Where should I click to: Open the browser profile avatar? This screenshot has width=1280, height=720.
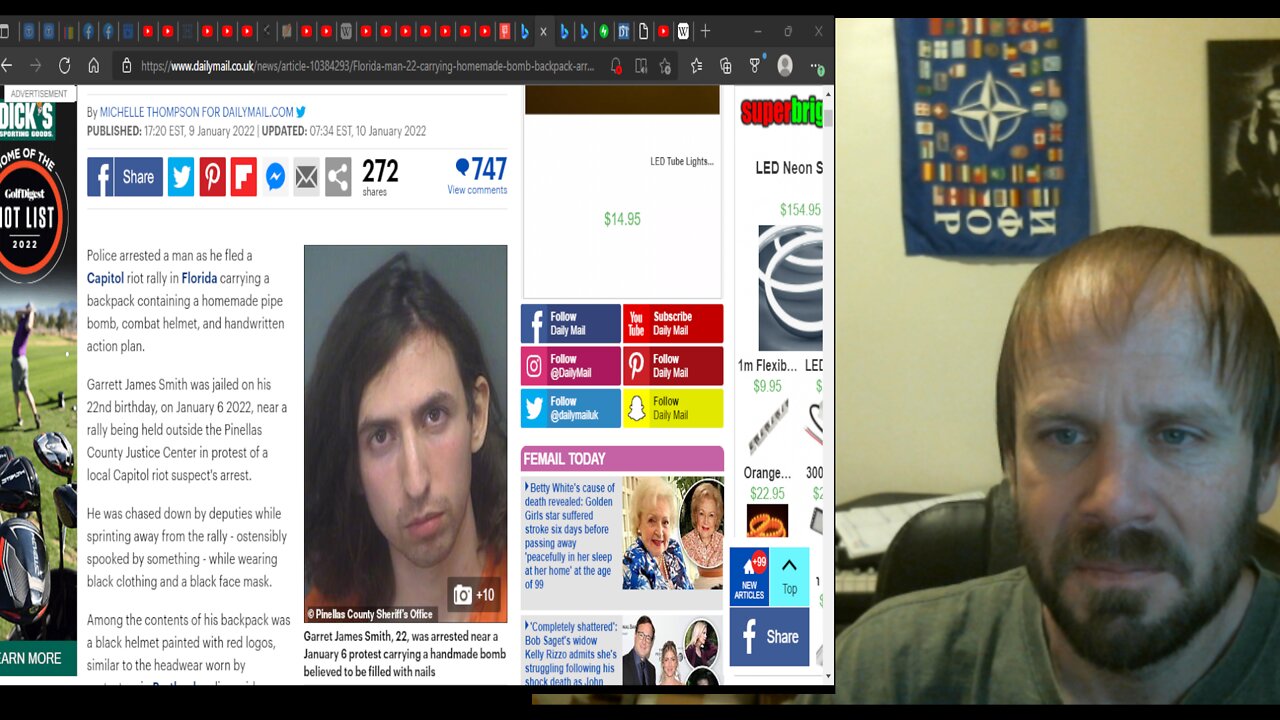coord(785,66)
